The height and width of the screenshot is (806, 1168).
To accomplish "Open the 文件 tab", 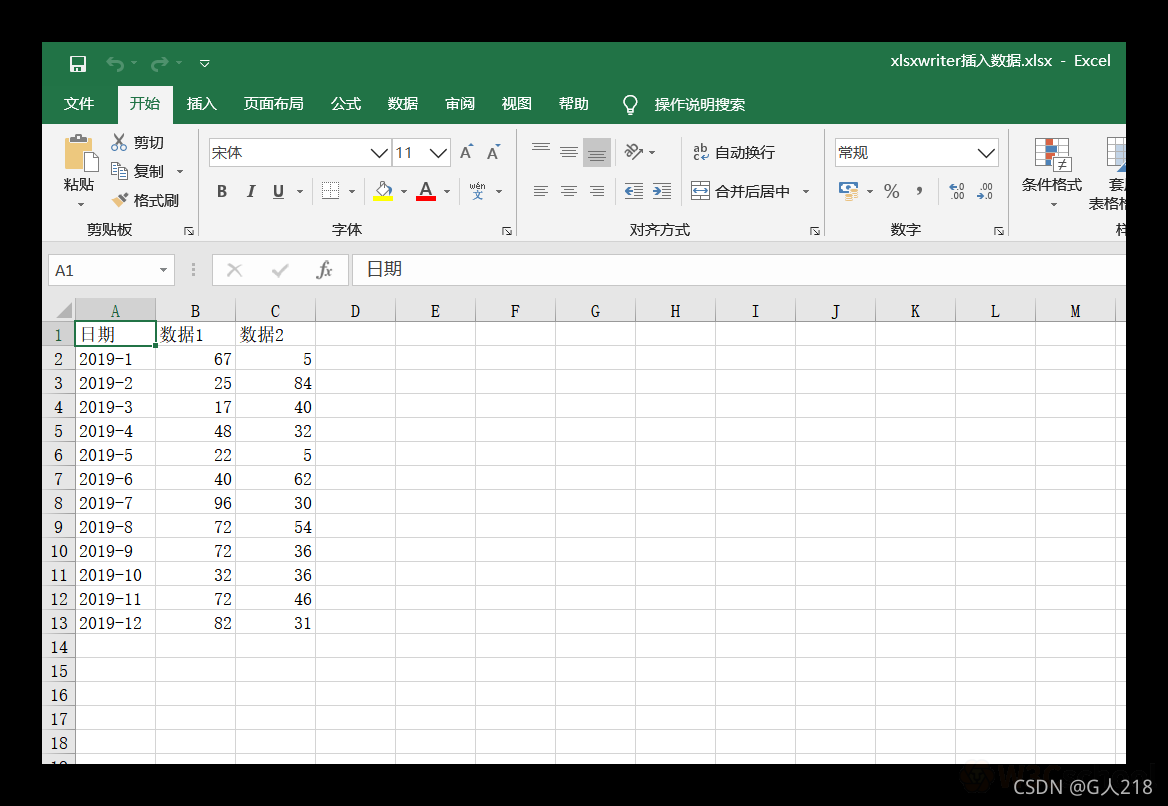I will coord(79,104).
